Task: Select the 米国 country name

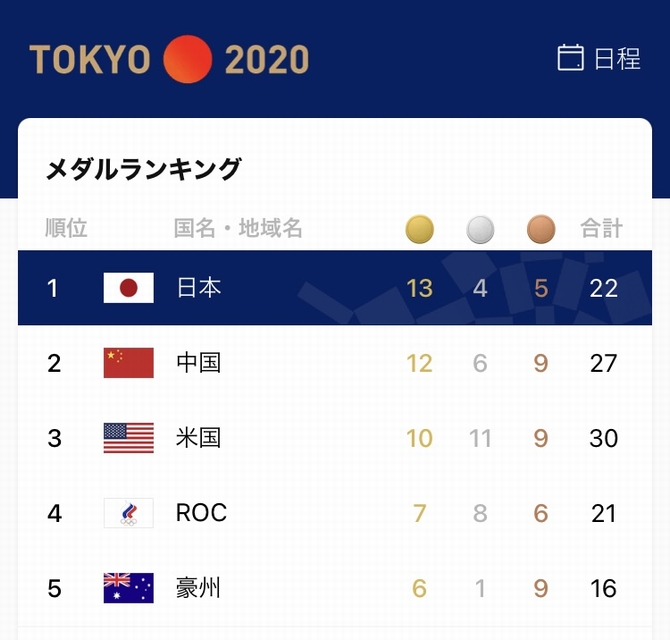Action: coord(198,438)
